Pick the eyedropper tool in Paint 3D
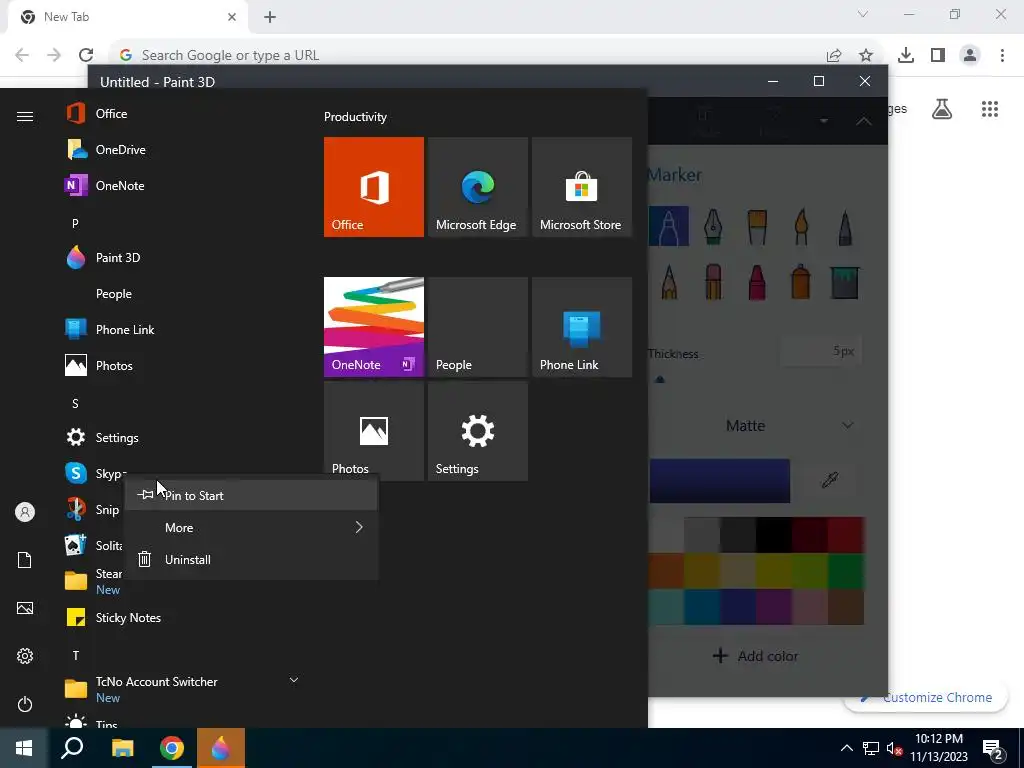 tap(830, 480)
